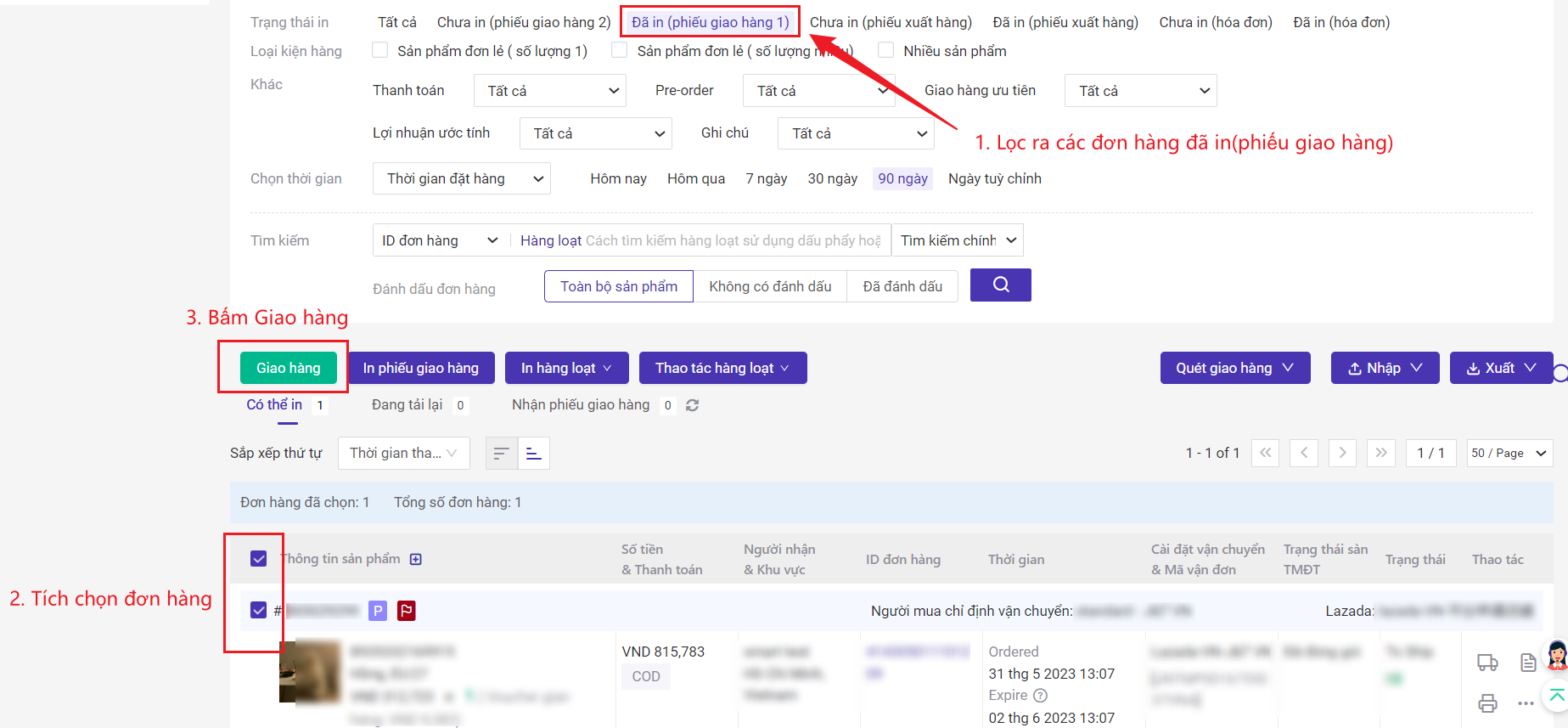The height and width of the screenshot is (728, 1568).
Task: Uncheck the select-all checkbox in table header
Action: coord(259,558)
